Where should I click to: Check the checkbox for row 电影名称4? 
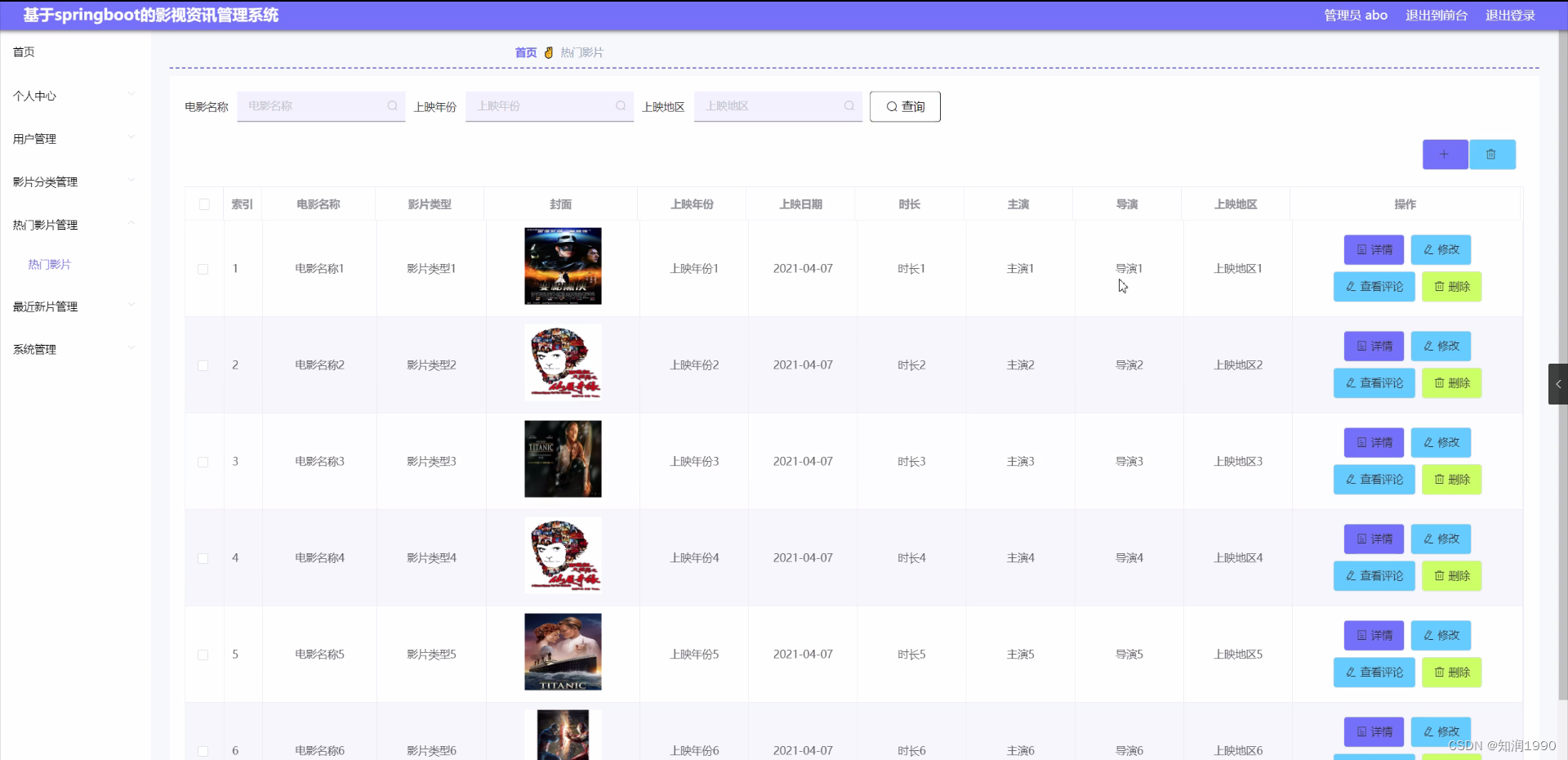(203, 559)
